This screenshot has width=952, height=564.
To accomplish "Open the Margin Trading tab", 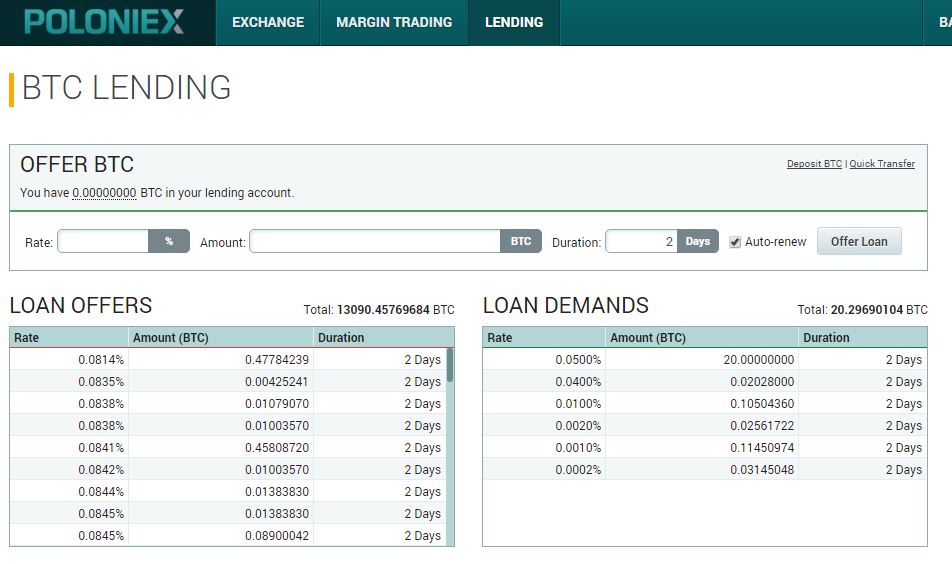I will (x=394, y=22).
